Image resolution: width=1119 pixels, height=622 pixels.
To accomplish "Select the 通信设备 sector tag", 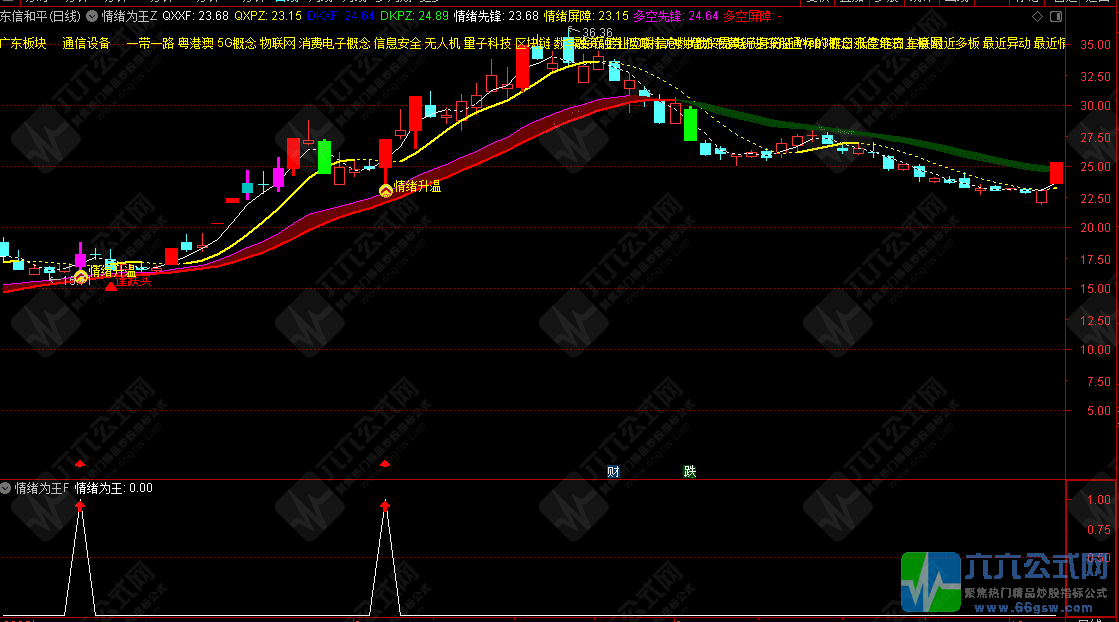I will (x=86, y=43).
